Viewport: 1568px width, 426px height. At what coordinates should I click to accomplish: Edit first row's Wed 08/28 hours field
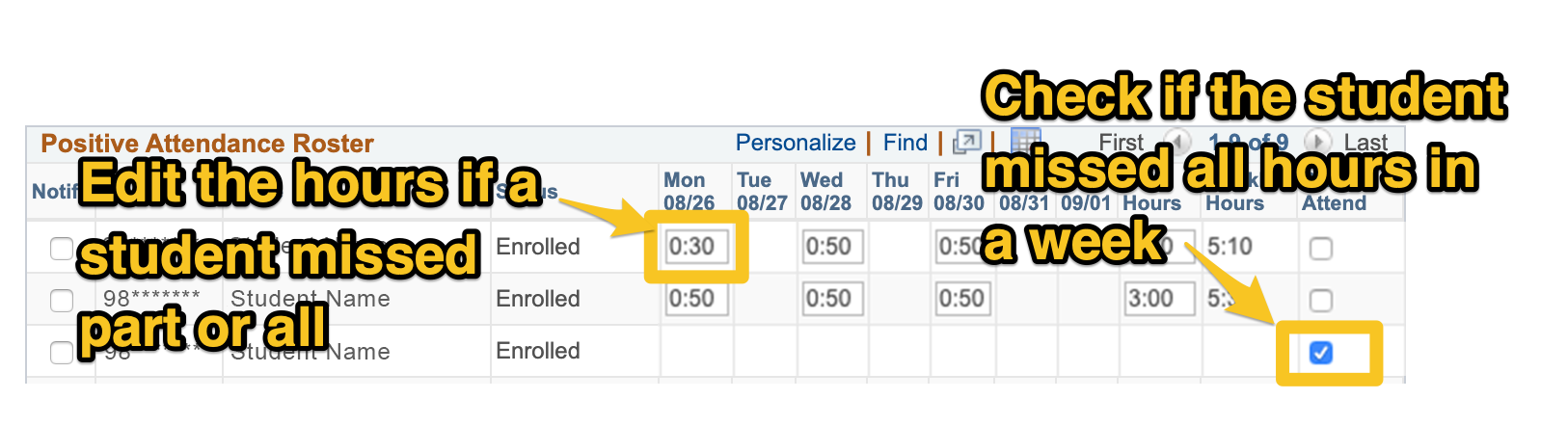coord(829,247)
